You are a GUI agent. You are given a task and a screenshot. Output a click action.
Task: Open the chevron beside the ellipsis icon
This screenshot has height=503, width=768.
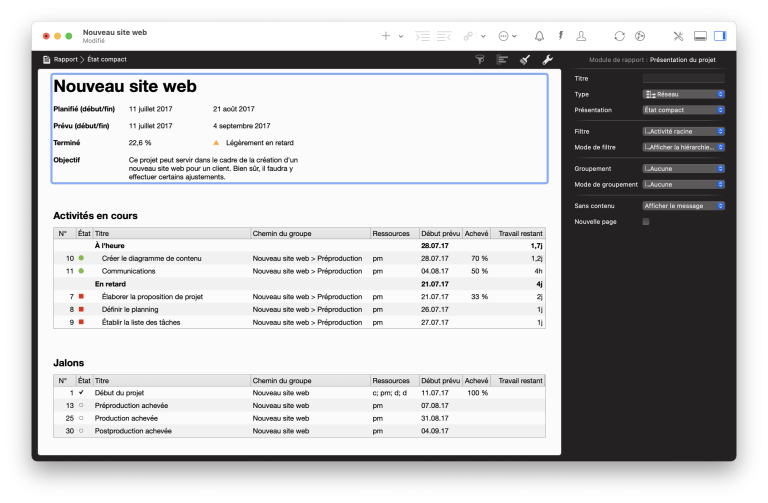[x=514, y=36]
